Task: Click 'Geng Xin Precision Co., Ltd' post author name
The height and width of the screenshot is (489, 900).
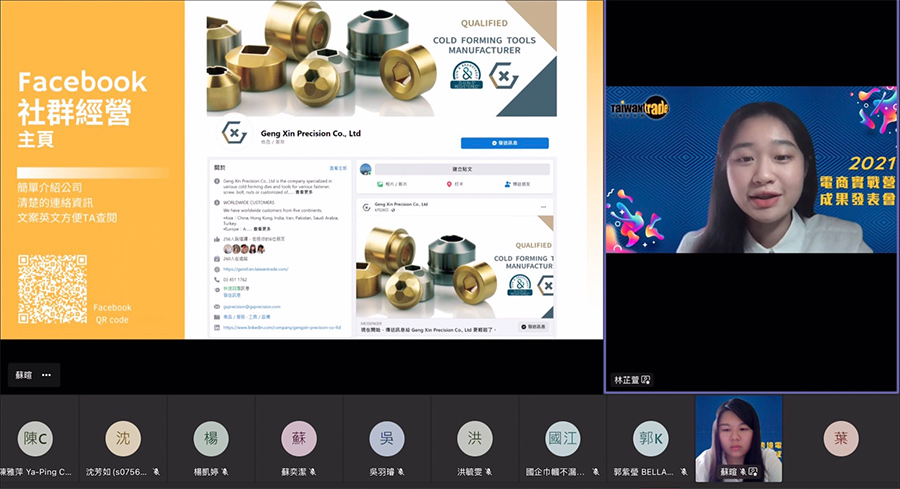Action: point(401,204)
